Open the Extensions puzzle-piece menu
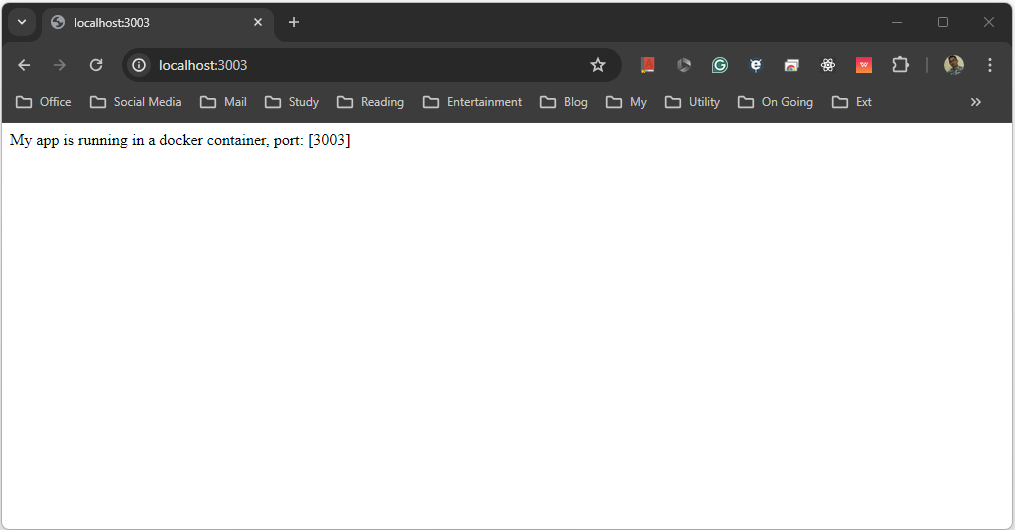Viewport: 1015px width, 530px height. pos(900,65)
